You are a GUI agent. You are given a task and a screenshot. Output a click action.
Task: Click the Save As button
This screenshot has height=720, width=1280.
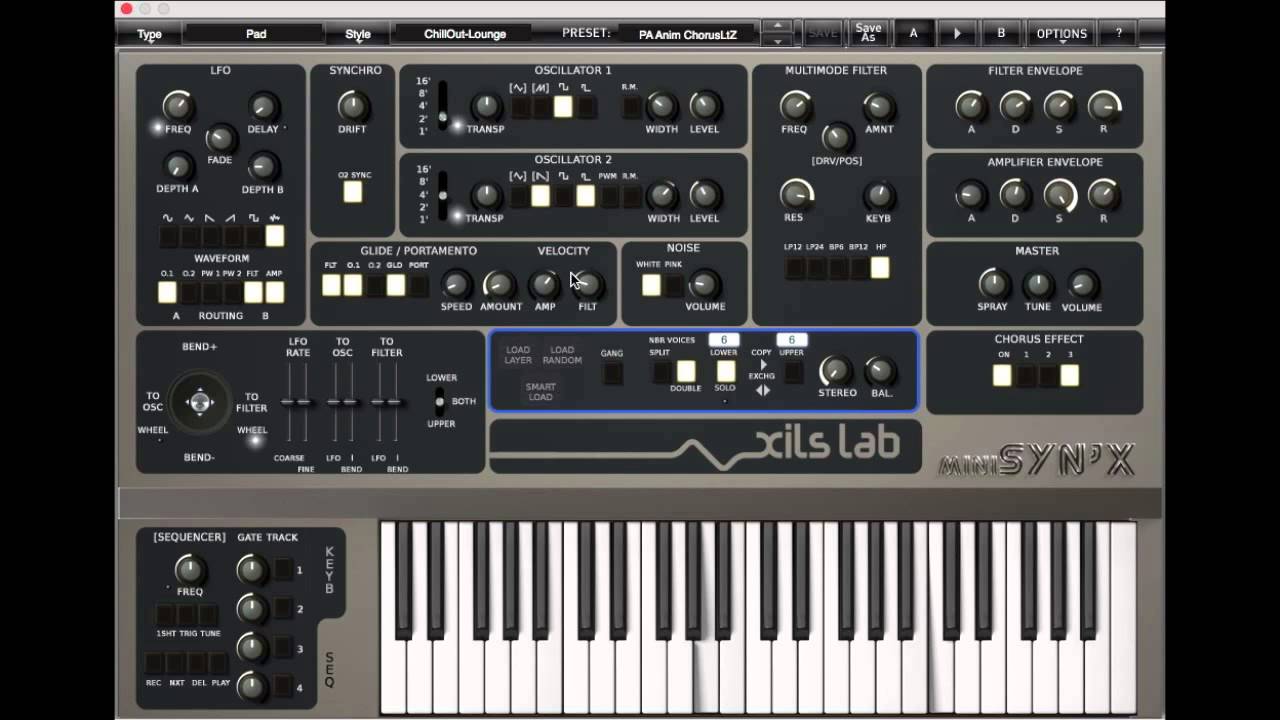point(868,33)
